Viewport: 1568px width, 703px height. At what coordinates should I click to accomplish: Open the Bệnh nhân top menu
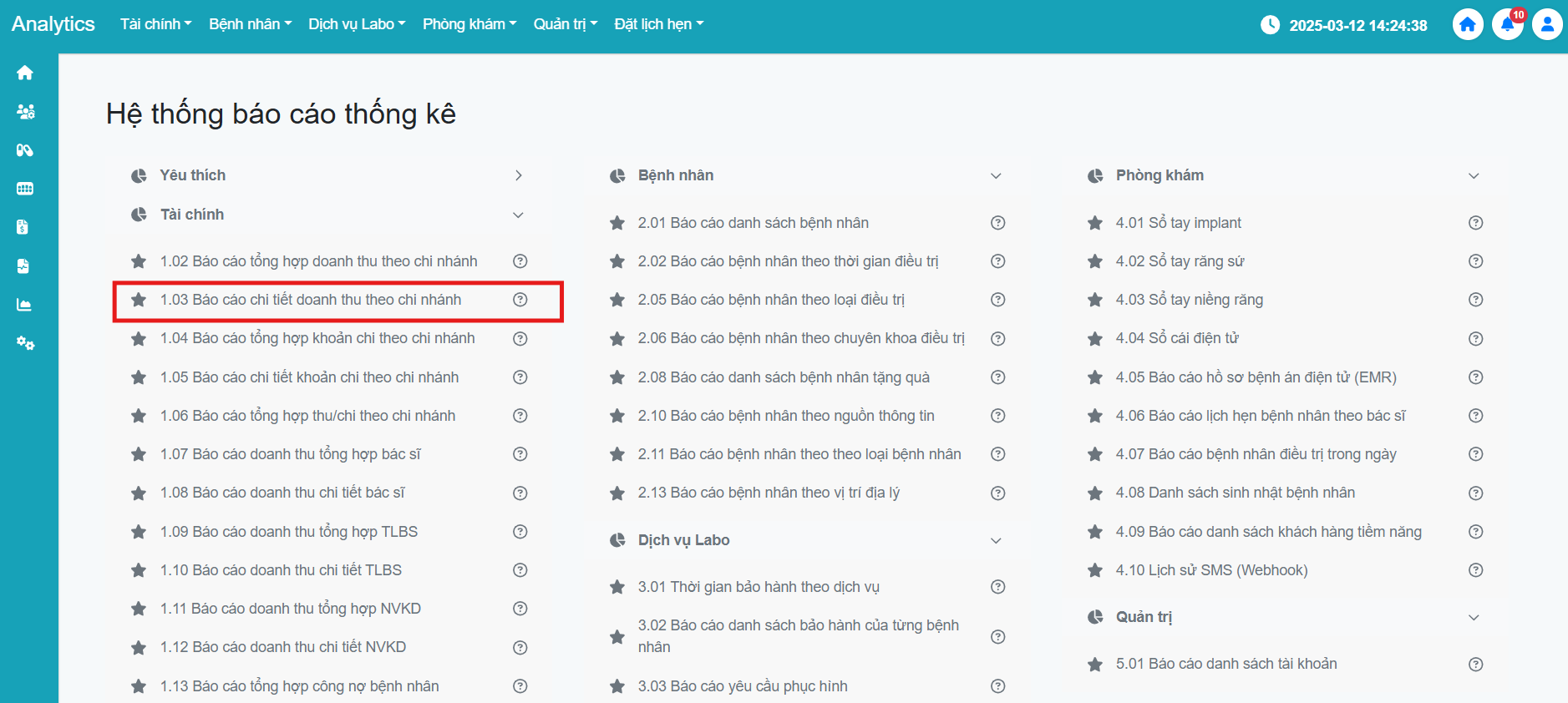(x=250, y=24)
